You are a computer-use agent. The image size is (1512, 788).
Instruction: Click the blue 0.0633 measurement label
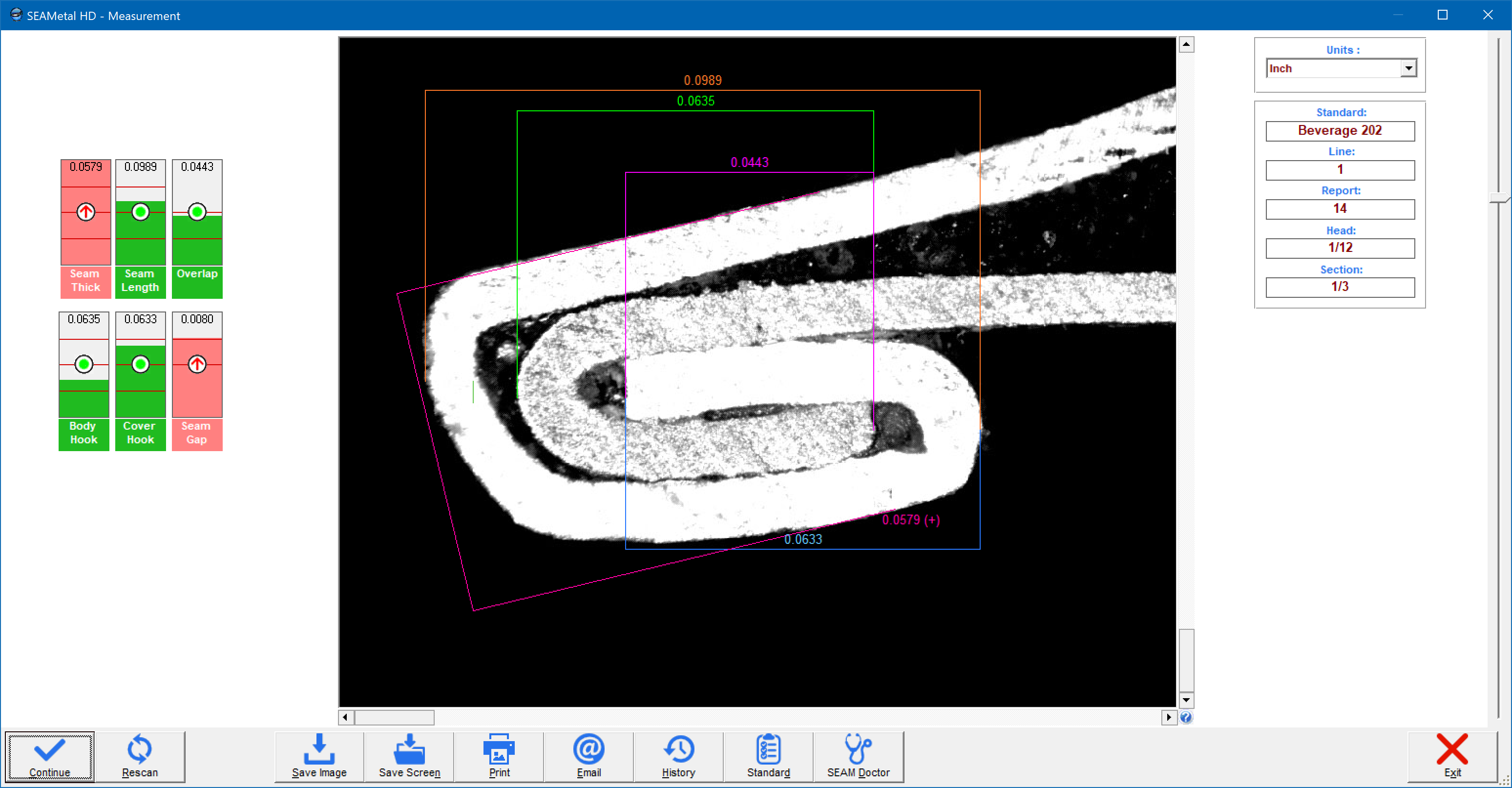(x=803, y=539)
